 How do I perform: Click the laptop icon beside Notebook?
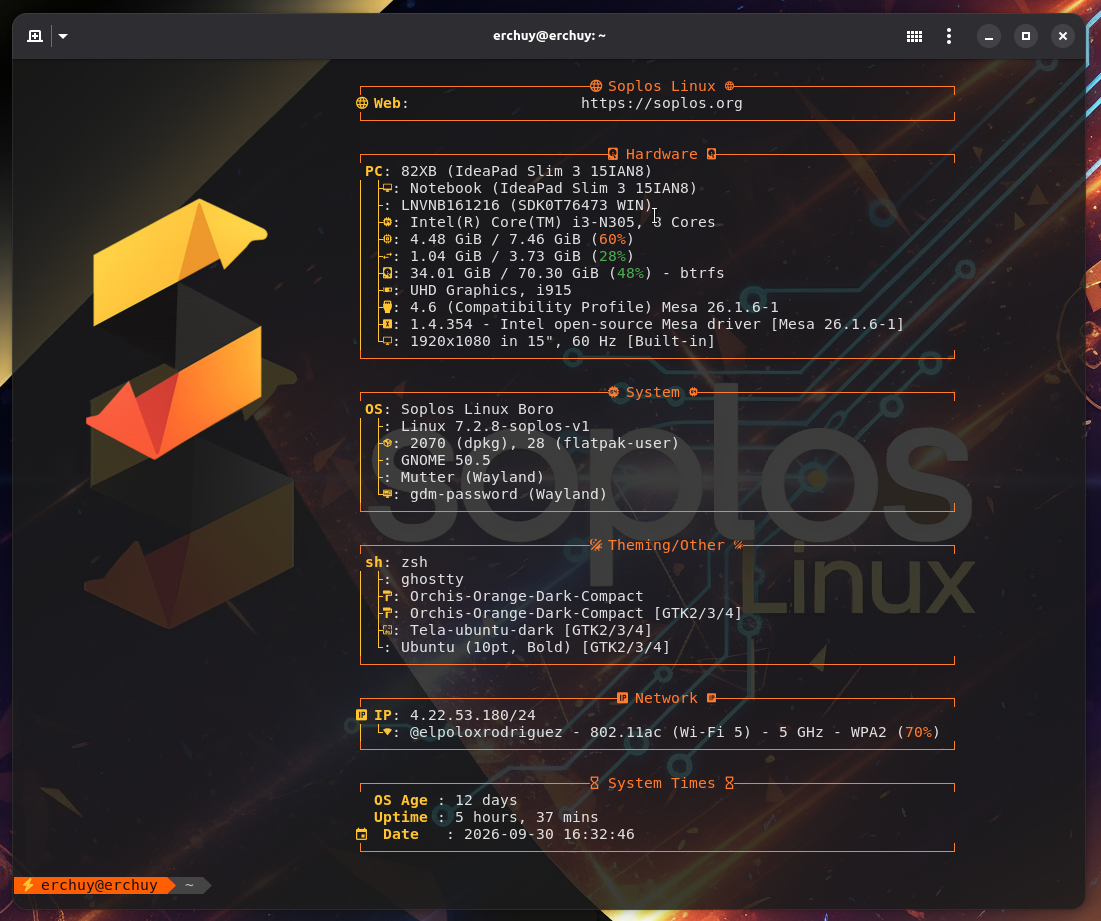click(387, 188)
